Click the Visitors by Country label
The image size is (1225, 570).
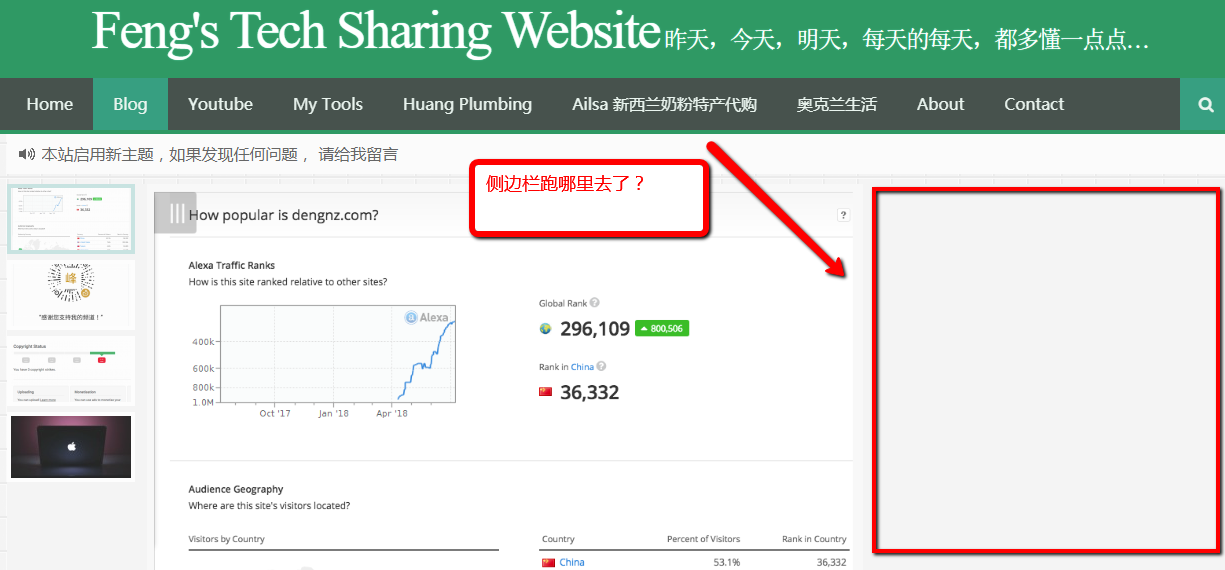[227, 539]
